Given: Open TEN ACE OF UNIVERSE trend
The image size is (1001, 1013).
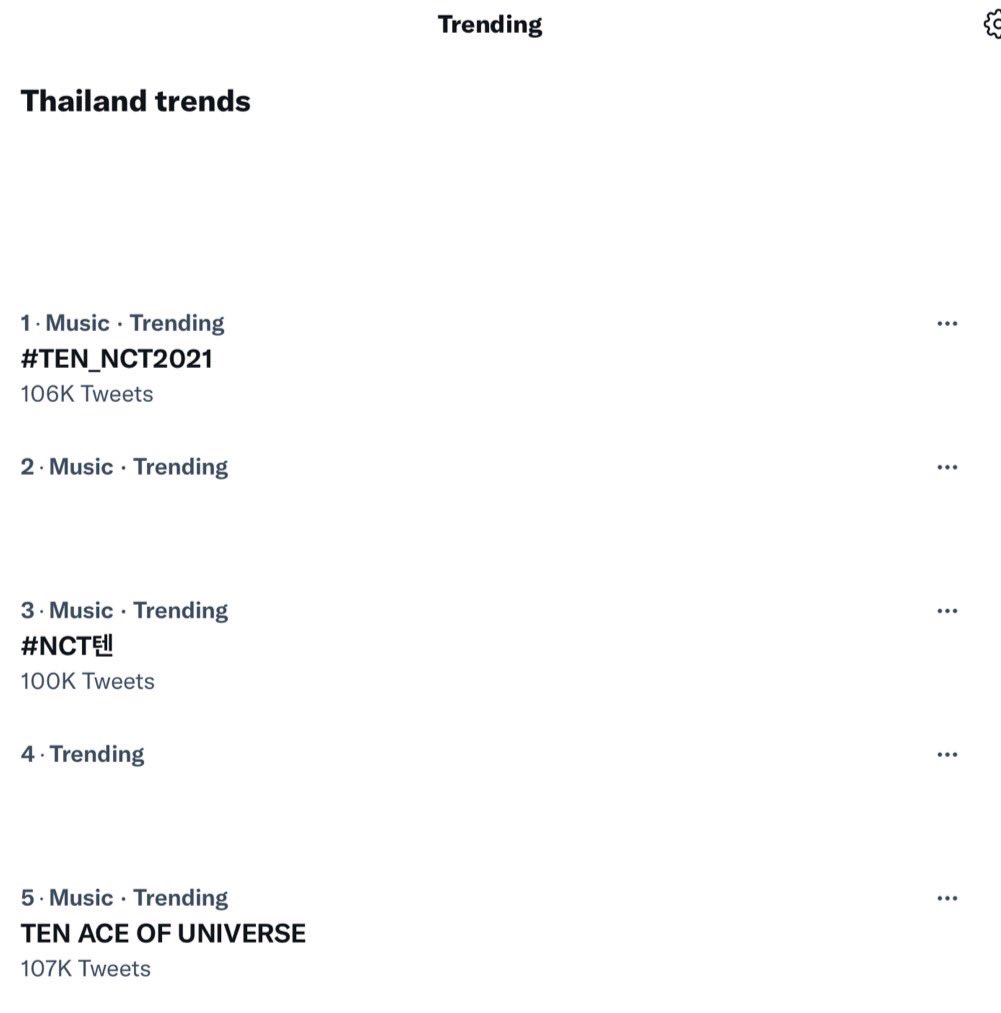Looking at the screenshot, I should 163,934.
